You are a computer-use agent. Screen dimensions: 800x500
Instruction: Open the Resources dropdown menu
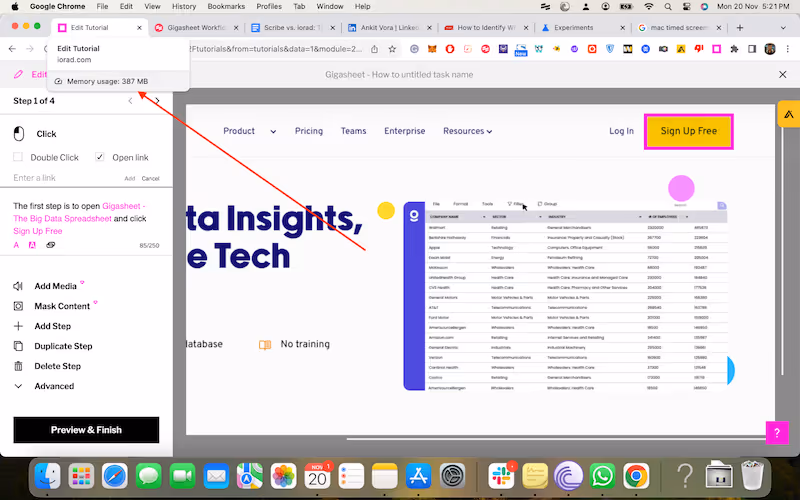[x=467, y=131]
